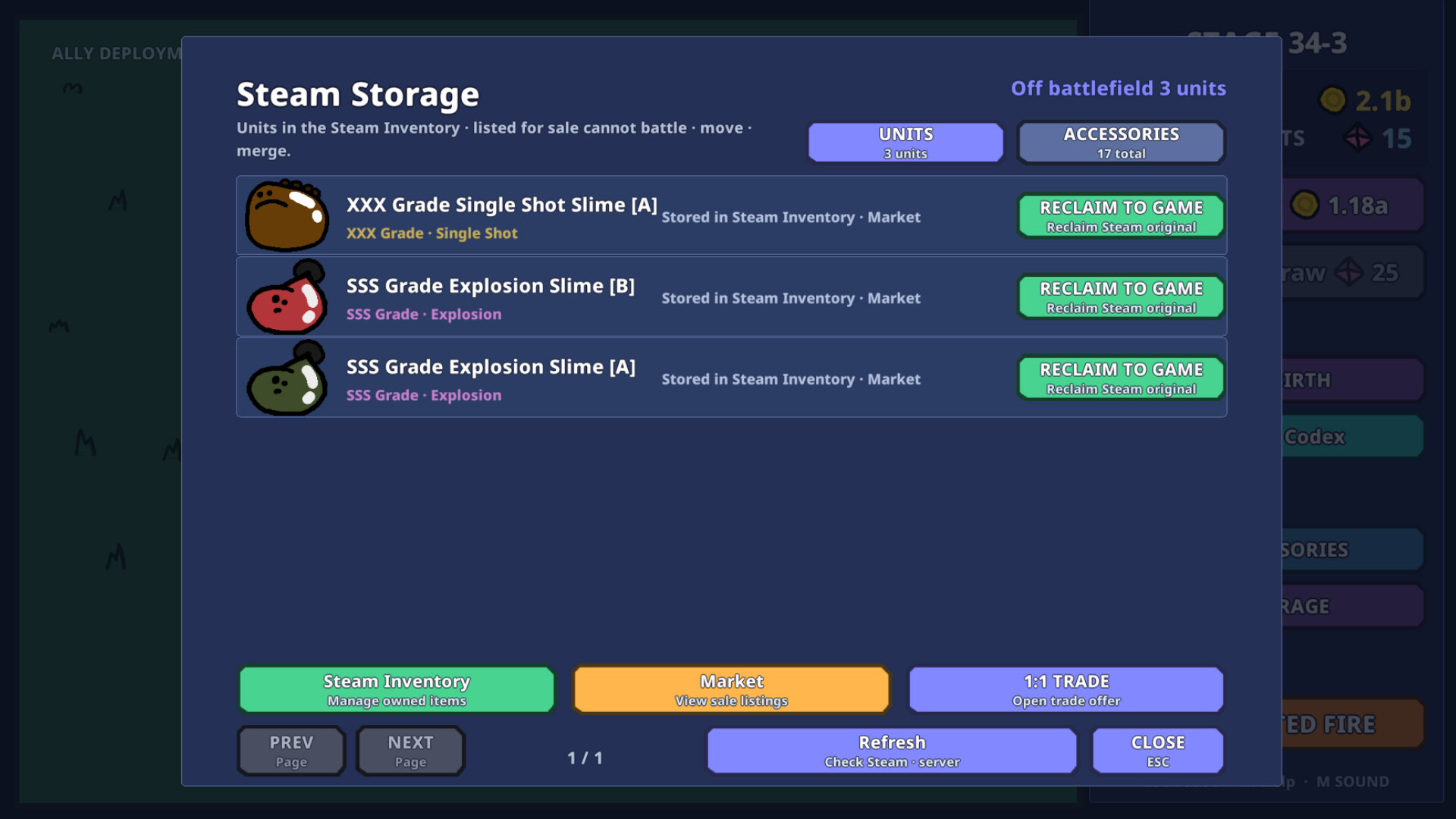Reclaim SSS Grade Explosion Slime [B]
The image size is (1456, 819).
pos(1121,297)
